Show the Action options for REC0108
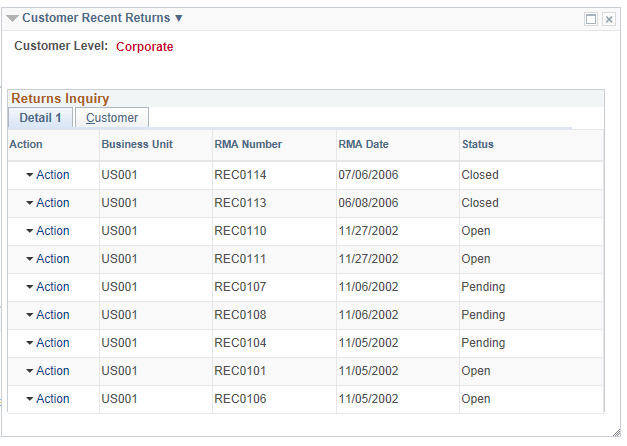 click(x=48, y=315)
